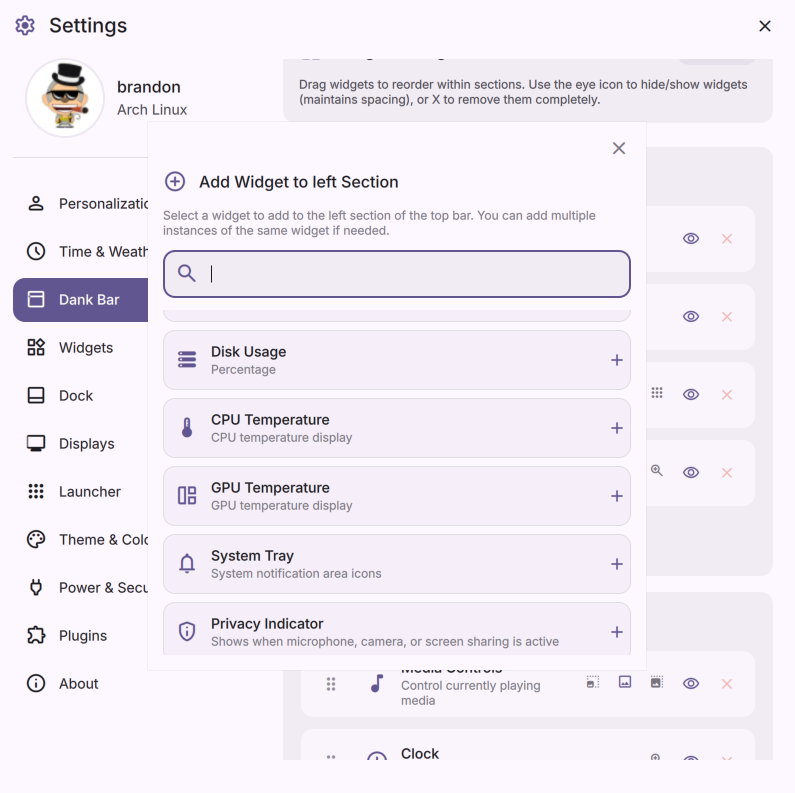
Task: Click the Media Controls music note icon
Action: coord(377,683)
